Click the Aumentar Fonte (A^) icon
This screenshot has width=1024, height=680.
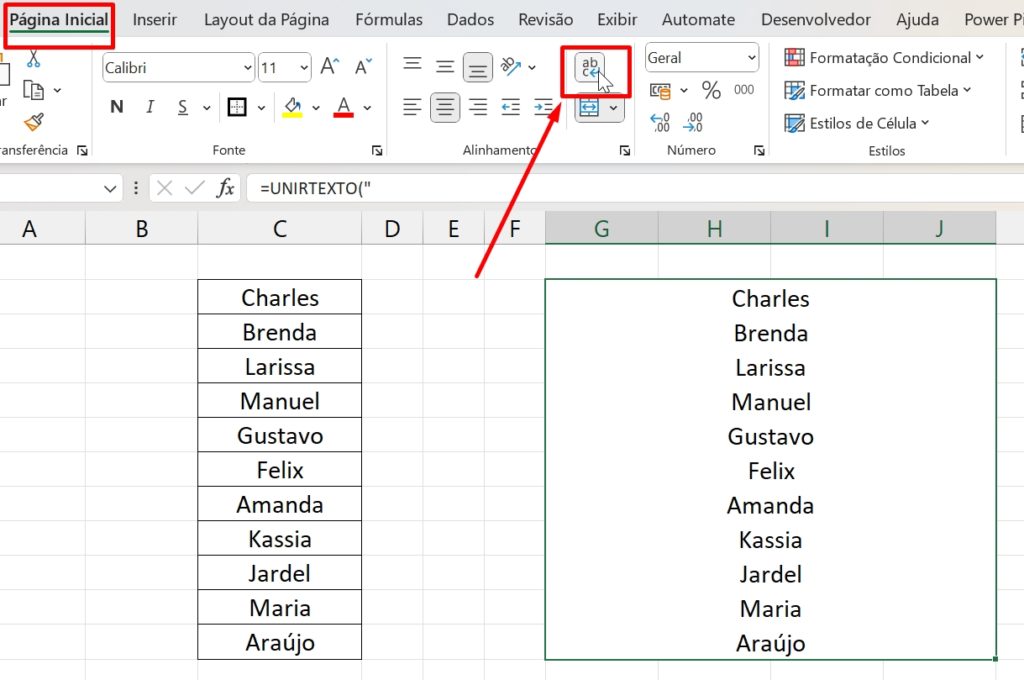click(x=328, y=64)
